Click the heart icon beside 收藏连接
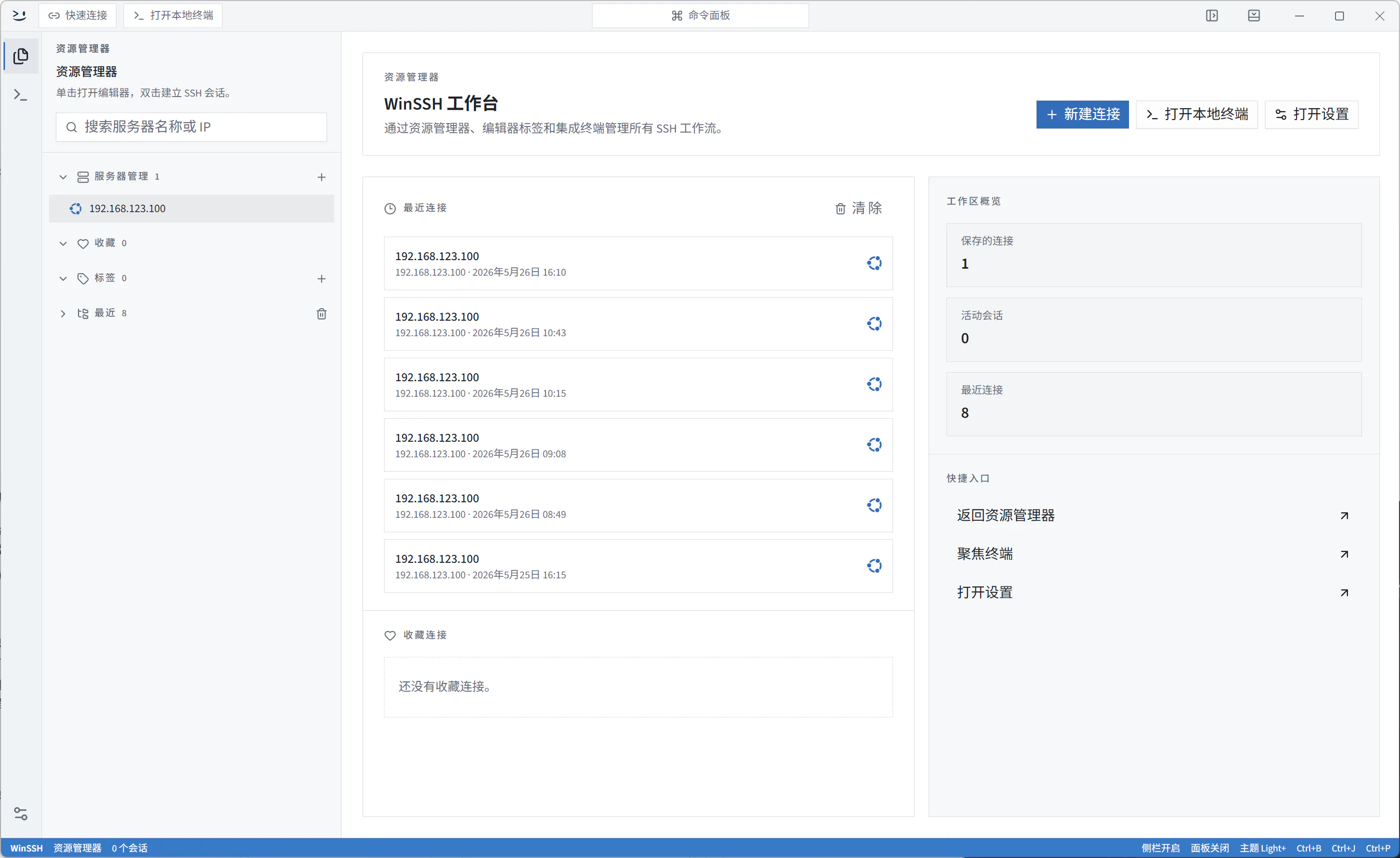 click(x=390, y=635)
